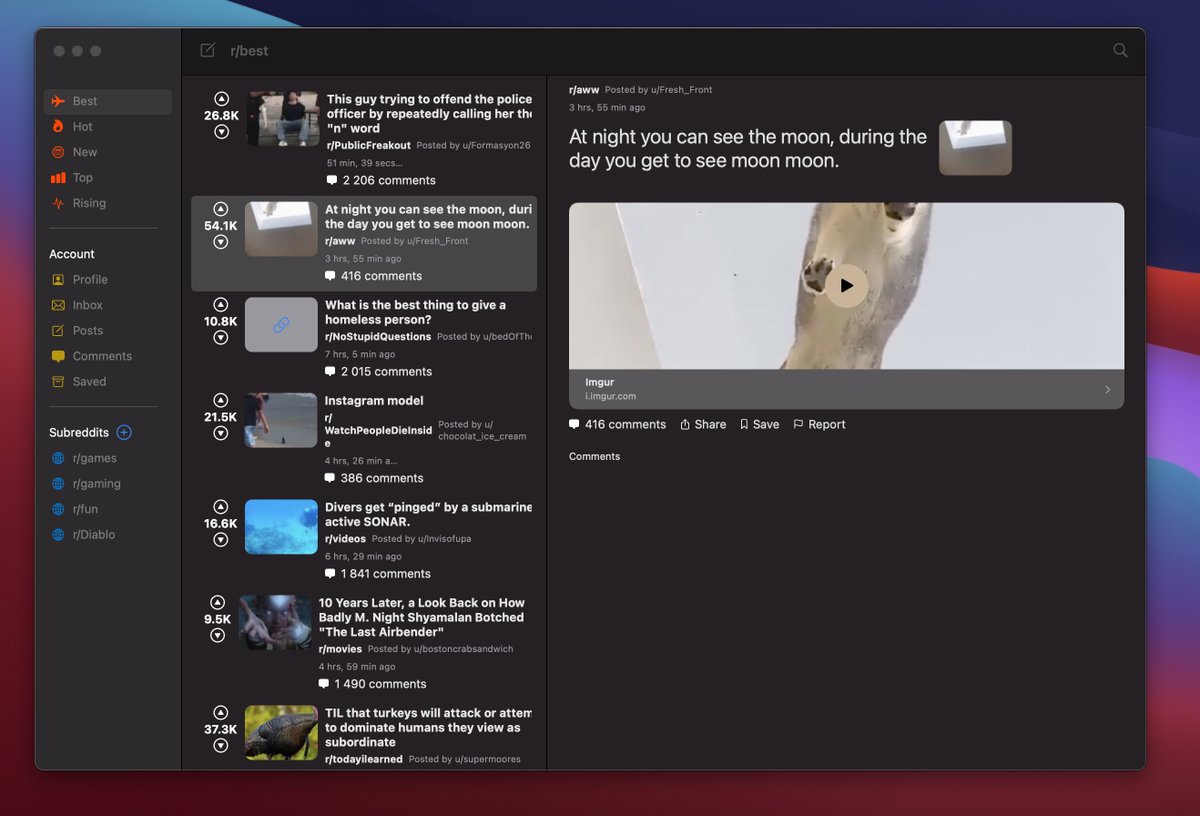Open r/todayilearned subreddit link
1200x816 pixels.
click(x=364, y=759)
